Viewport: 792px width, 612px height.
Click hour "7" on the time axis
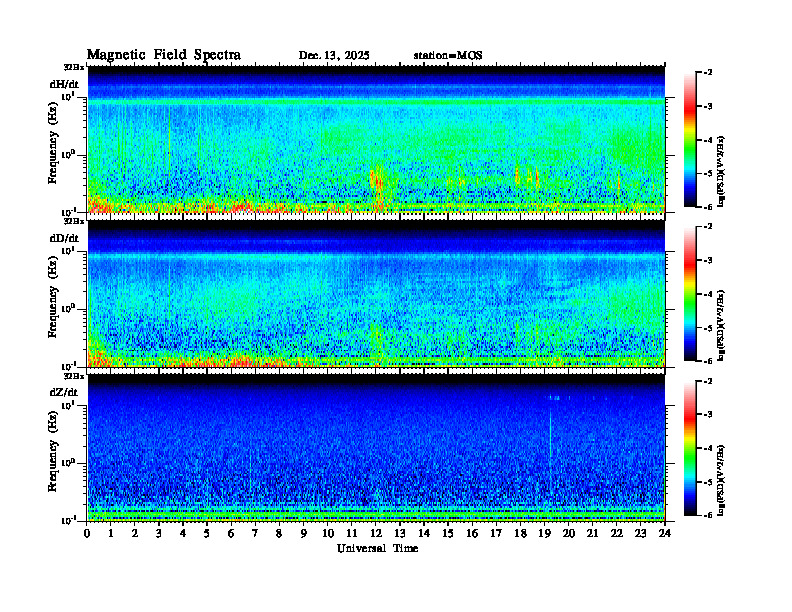255,533
